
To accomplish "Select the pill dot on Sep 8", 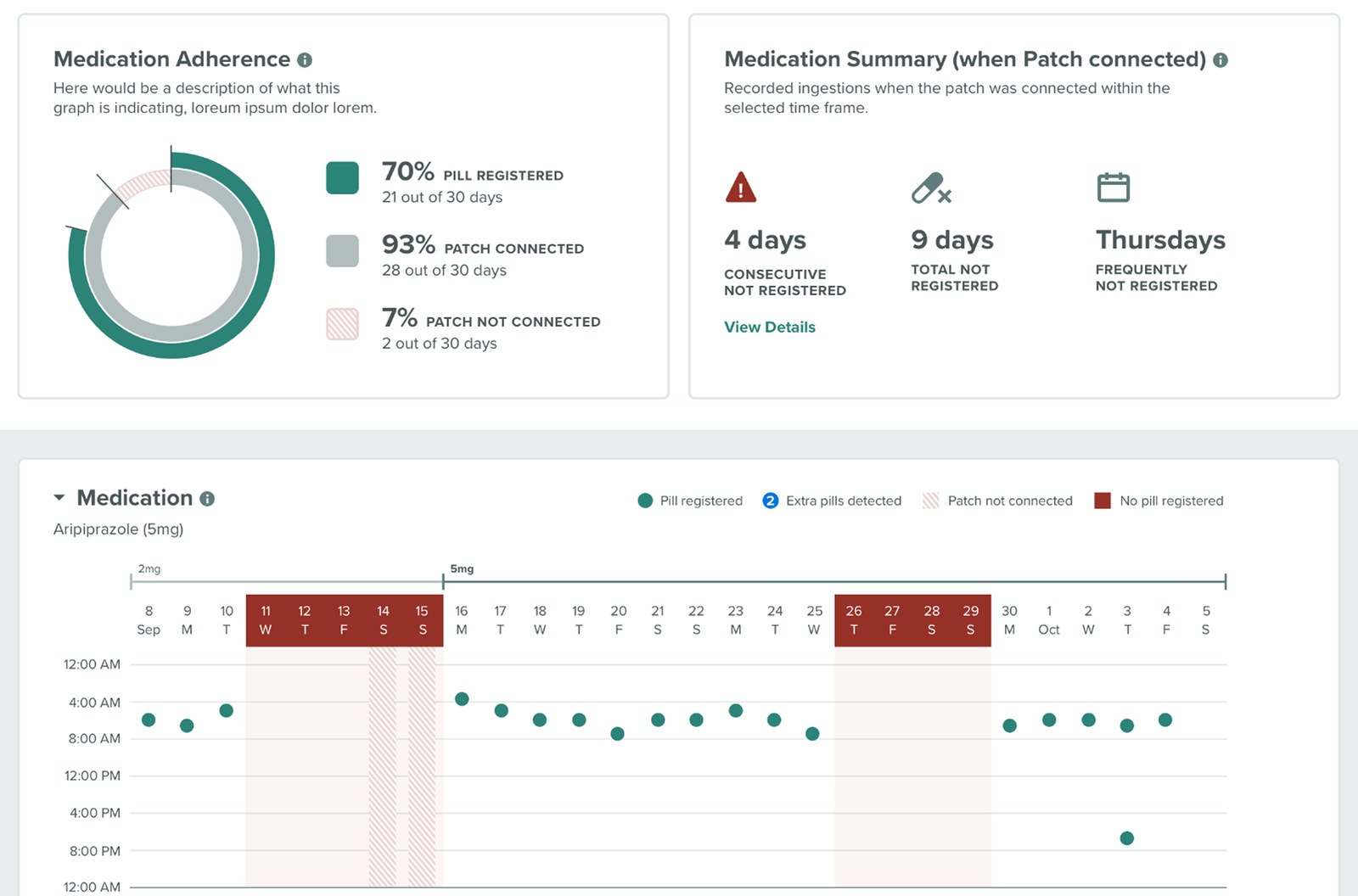I will pyautogui.click(x=149, y=720).
